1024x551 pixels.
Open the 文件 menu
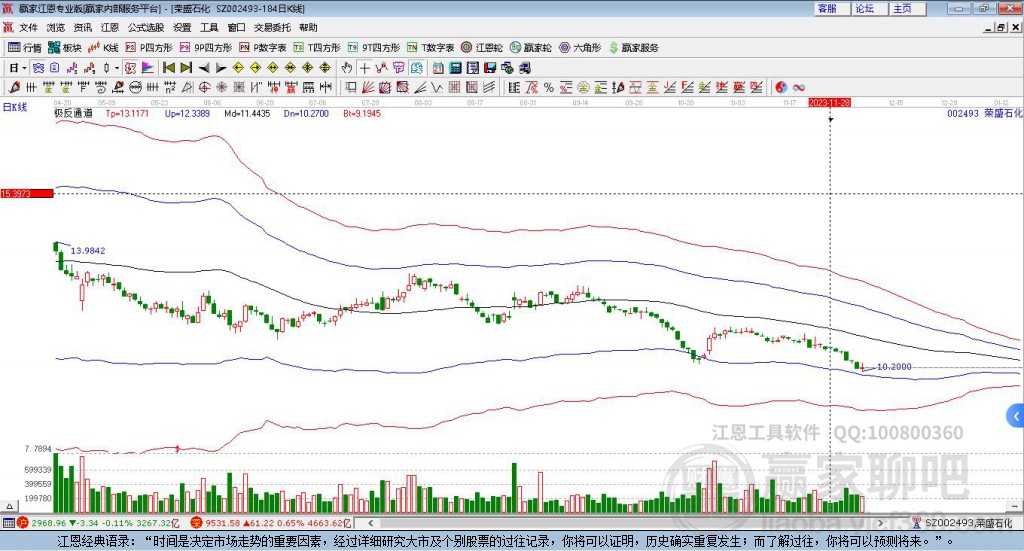(x=29, y=27)
